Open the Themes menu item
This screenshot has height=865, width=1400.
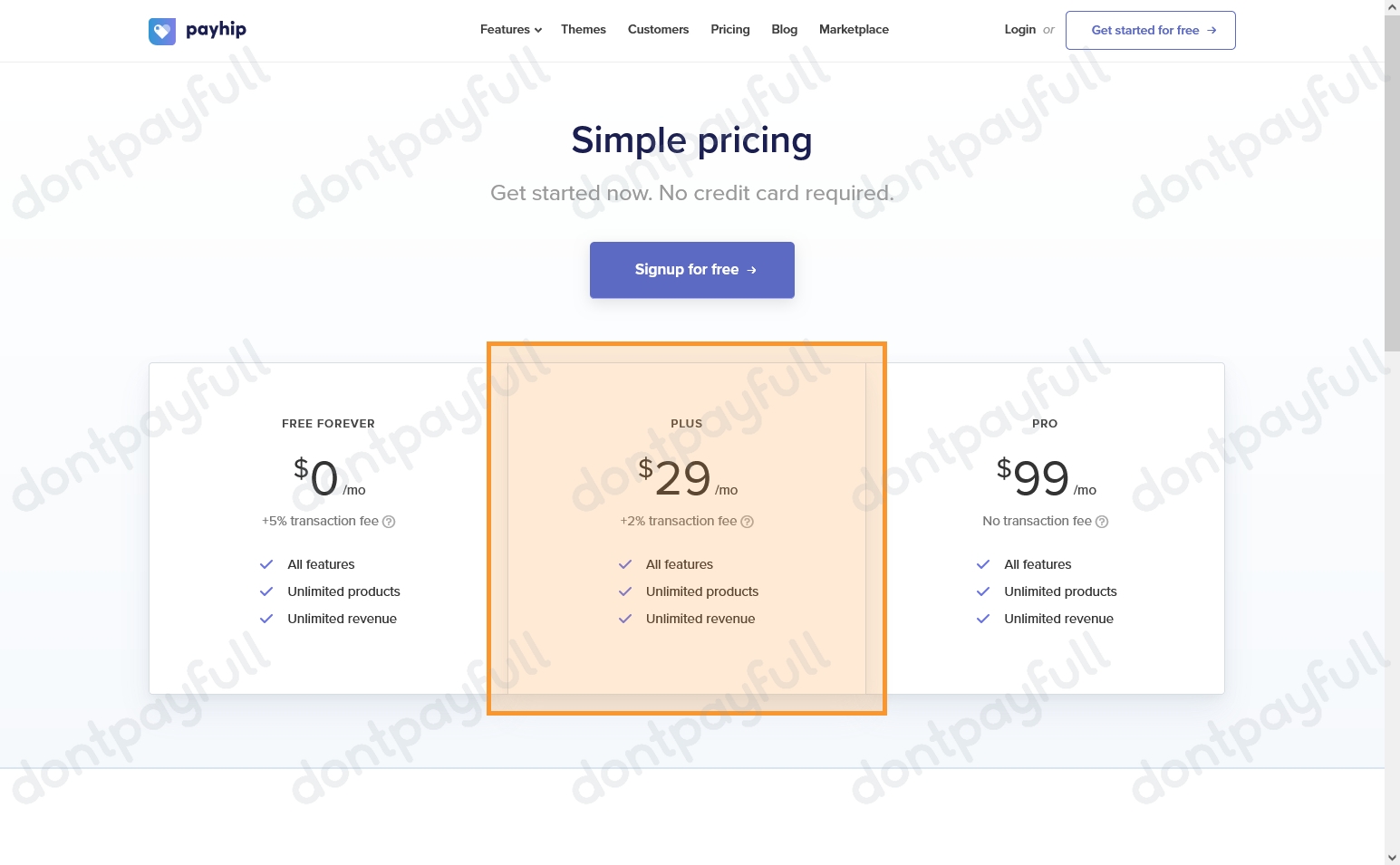pyautogui.click(x=583, y=29)
